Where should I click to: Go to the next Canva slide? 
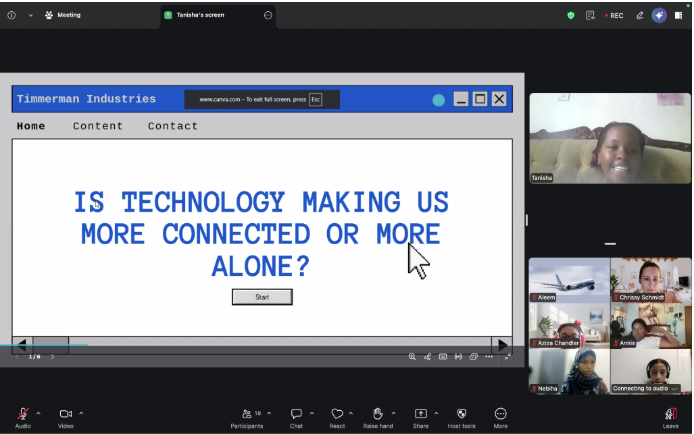[x=52, y=357]
